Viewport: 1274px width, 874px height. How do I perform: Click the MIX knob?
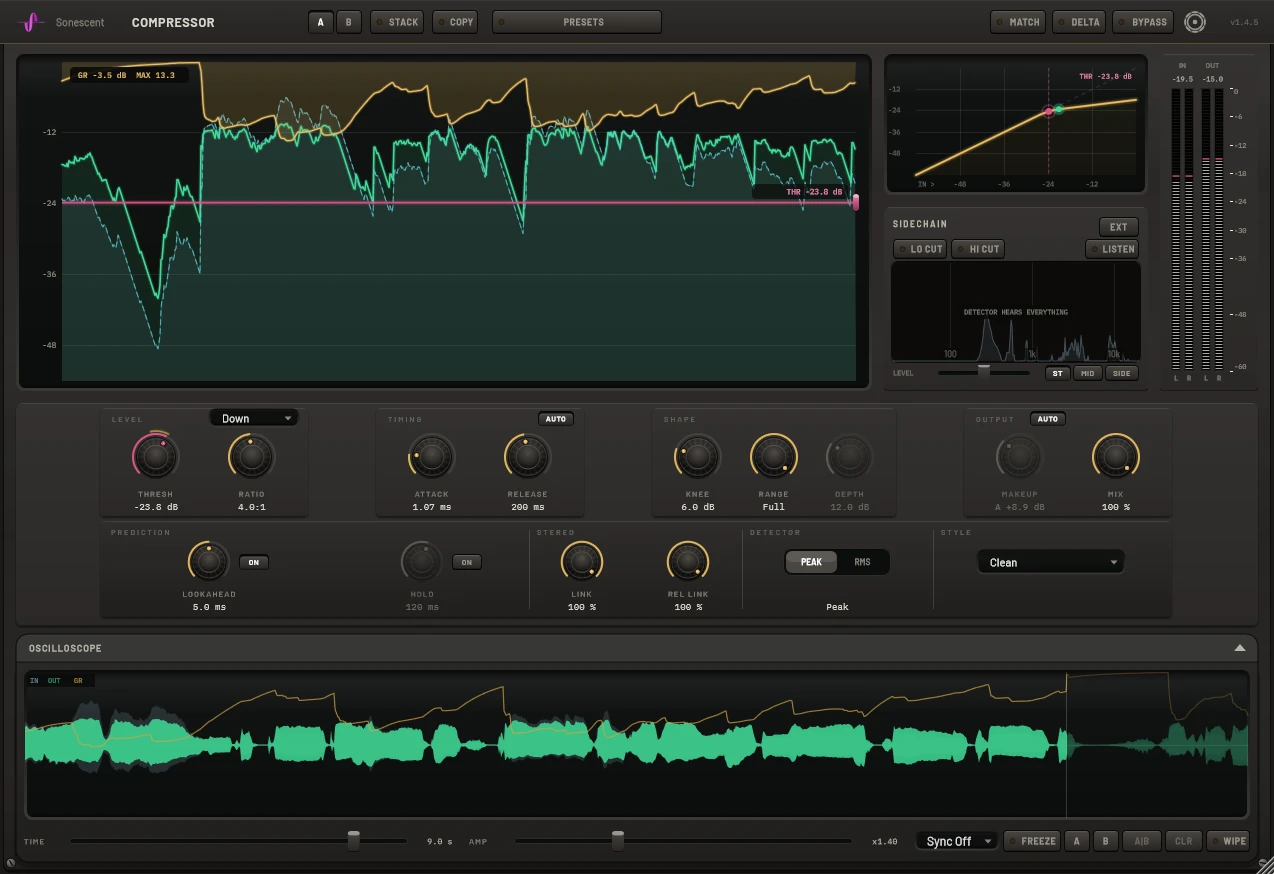pyautogui.click(x=1116, y=456)
